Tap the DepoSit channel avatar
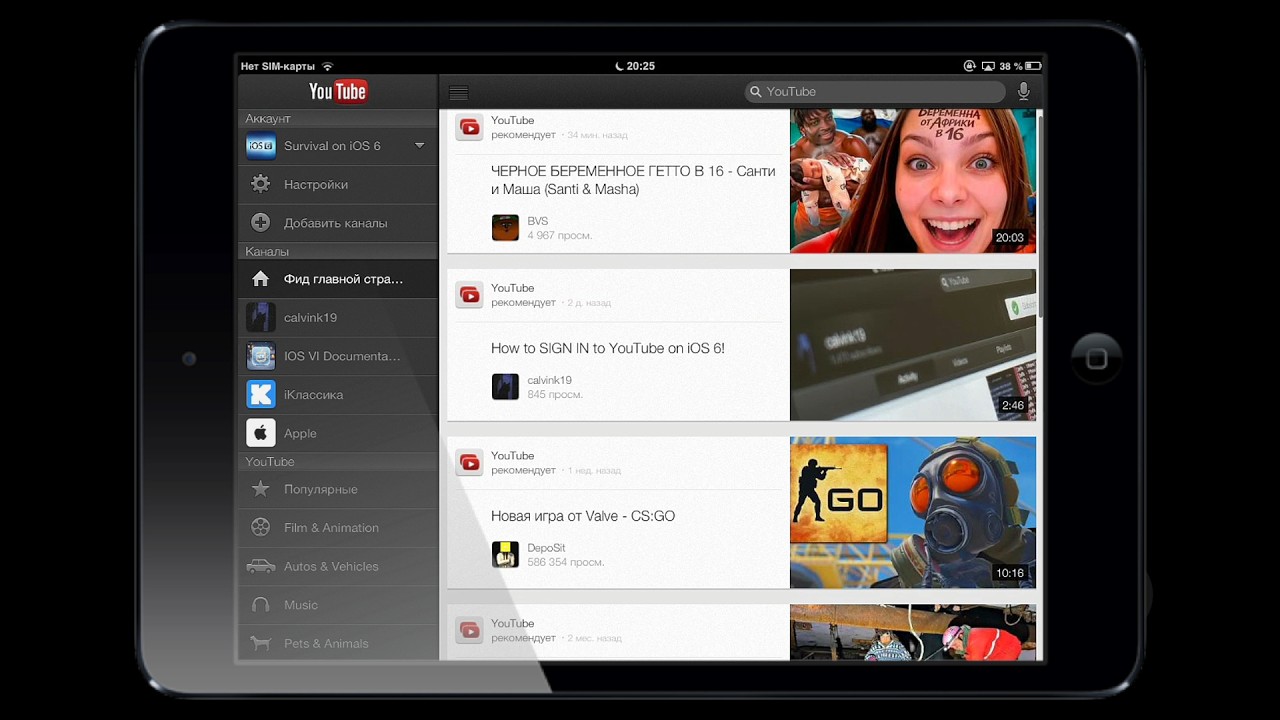The height and width of the screenshot is (720, 1280). (x=505, y=554)
